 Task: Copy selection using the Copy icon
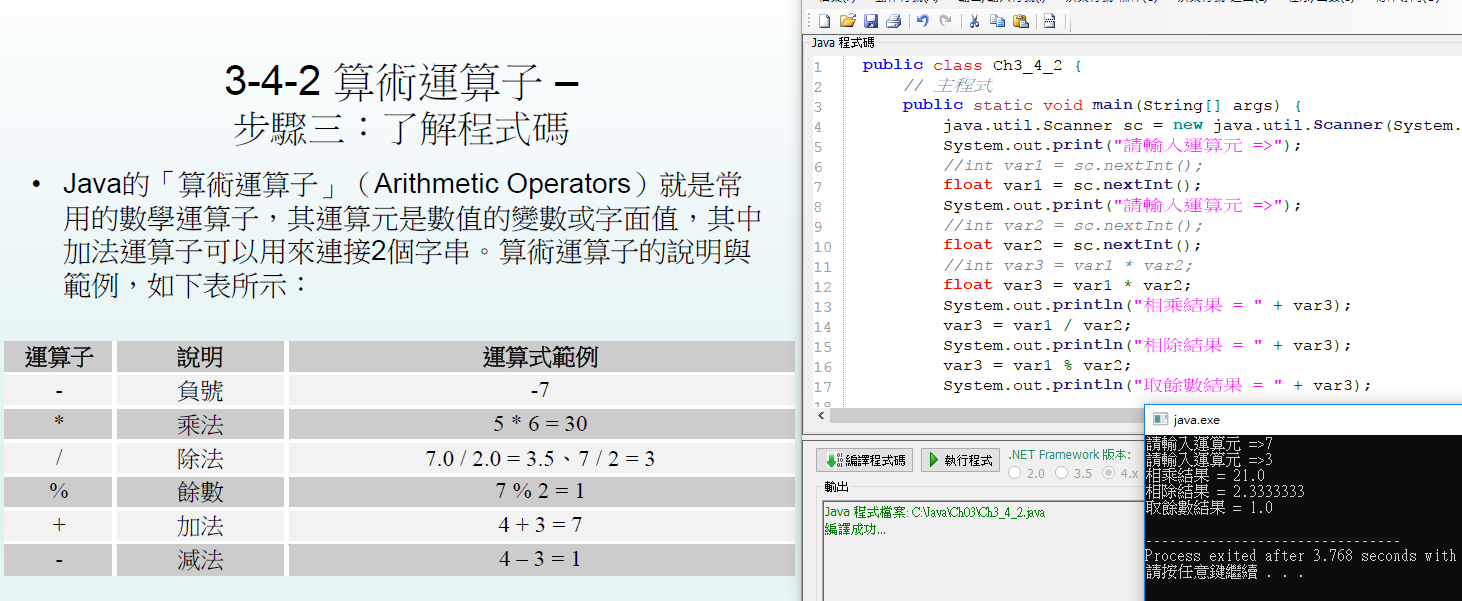coord(997,21)
